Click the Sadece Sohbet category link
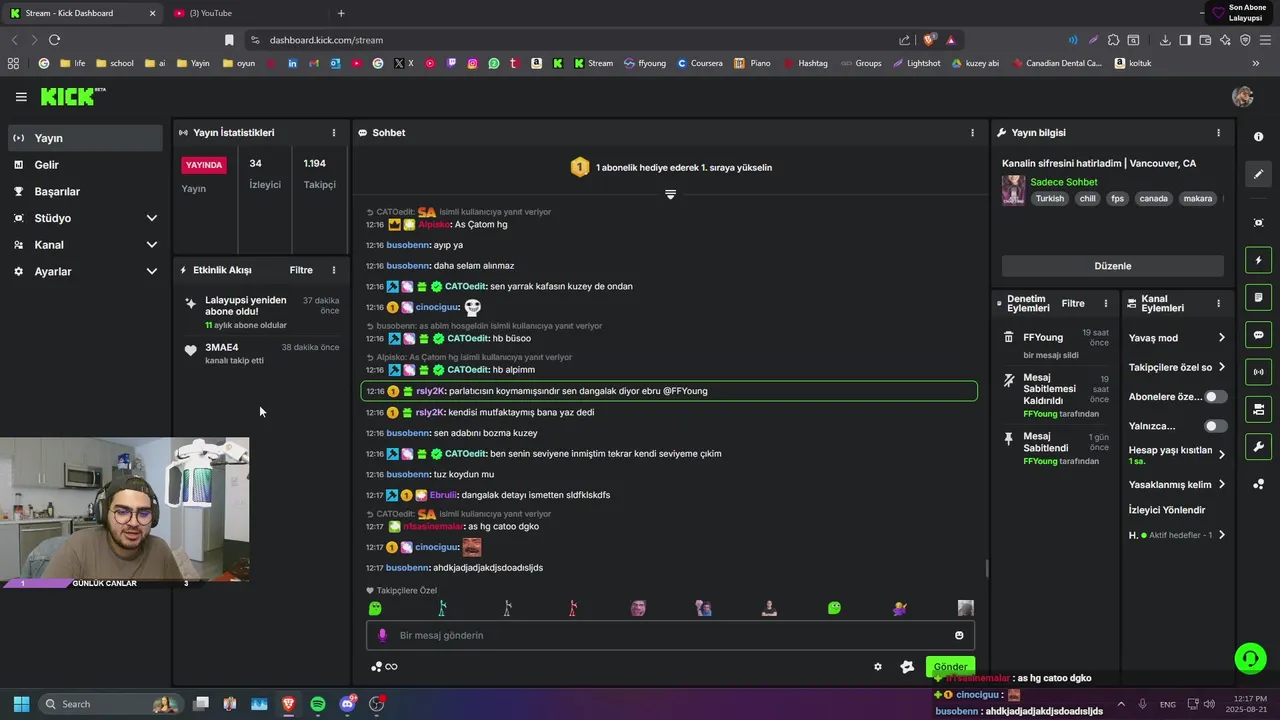 (1064, 182)
